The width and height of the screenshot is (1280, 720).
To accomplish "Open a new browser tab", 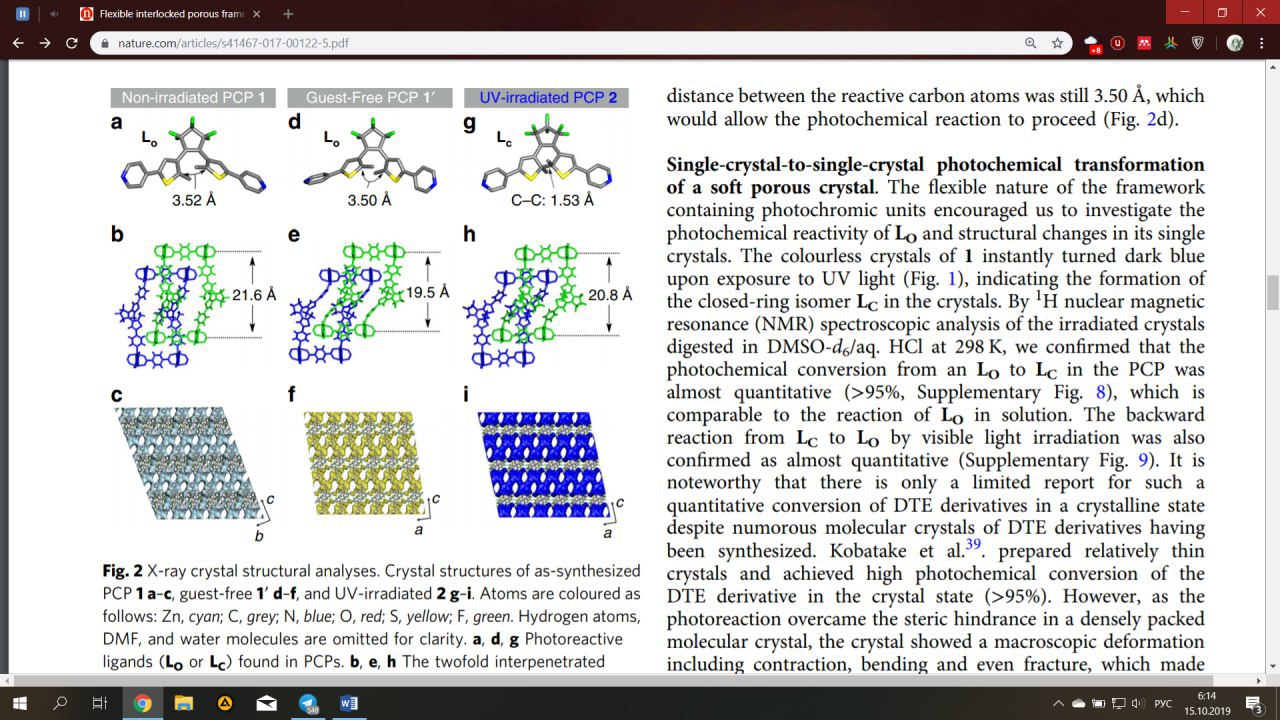I will pyautogui.click(x=289, y=14).
